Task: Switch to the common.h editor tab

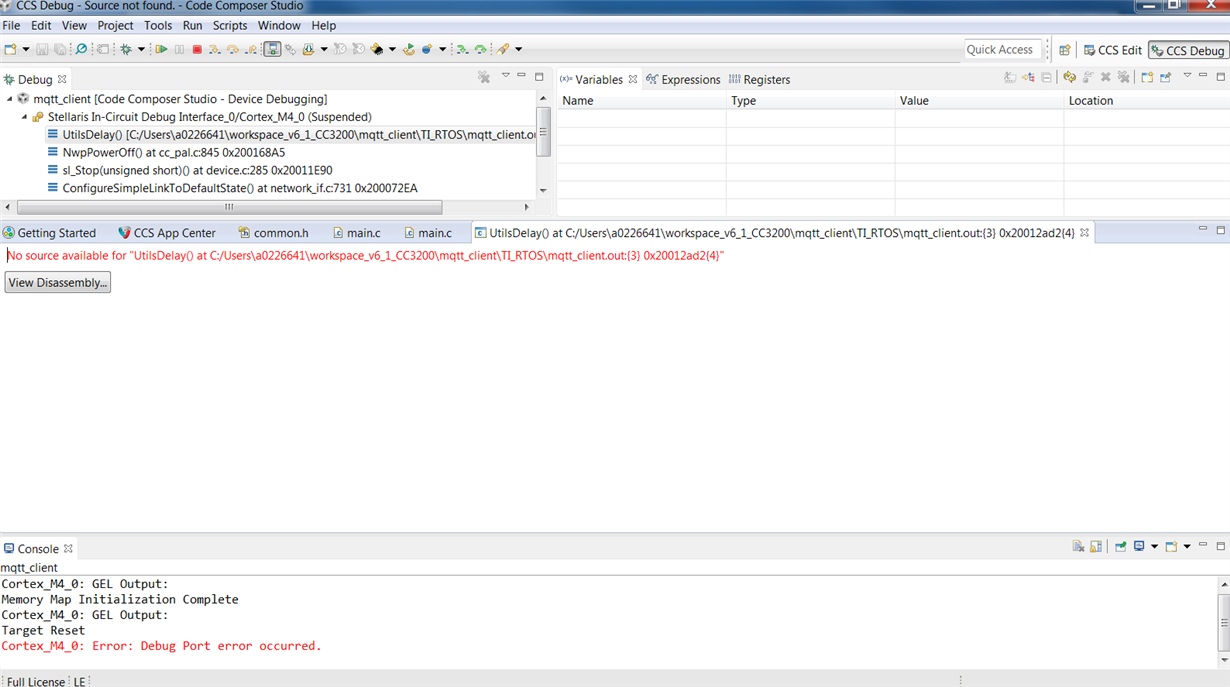Action: [273, 233]
